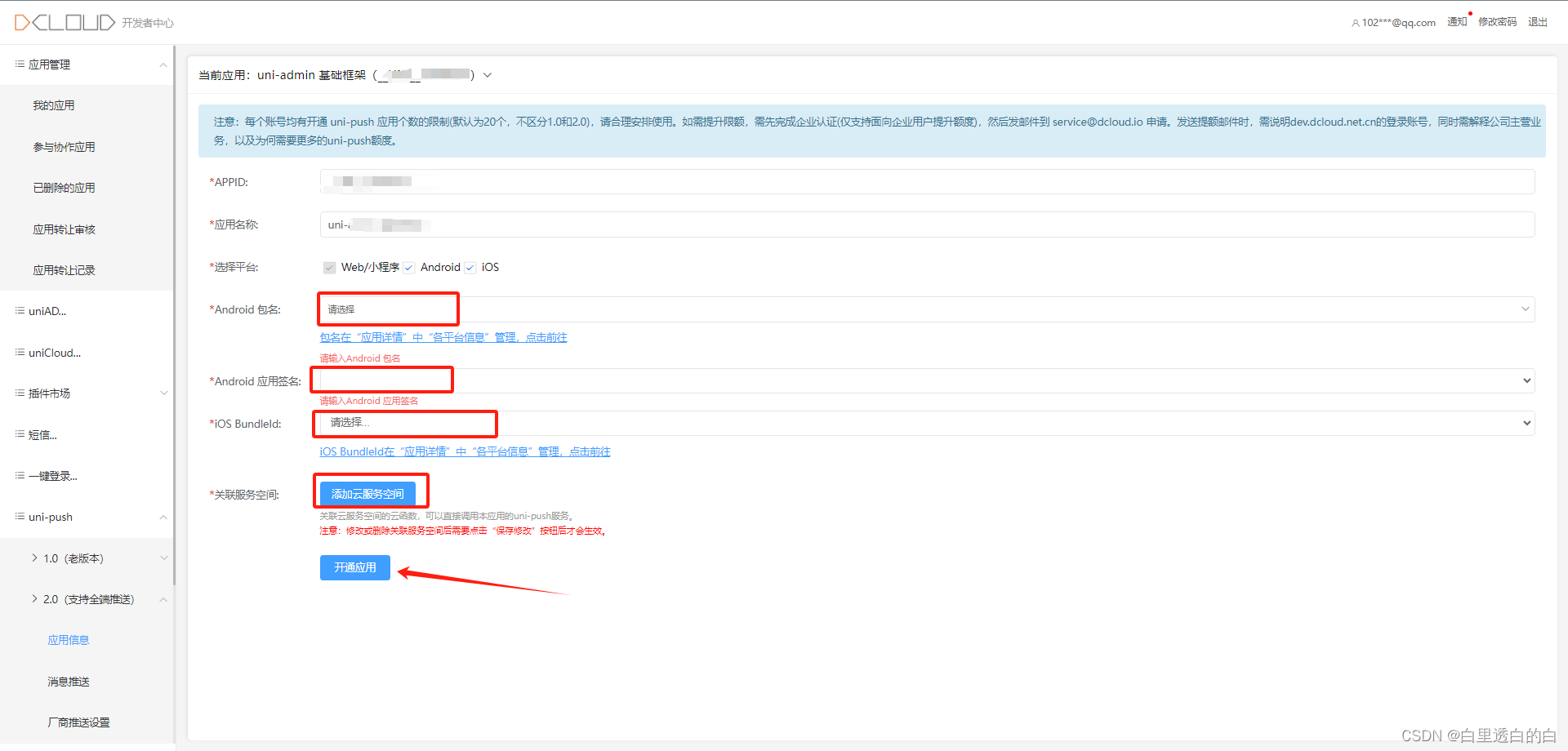The height and width of the screenshot is (751, 1568).
Task: Click the user account icon beside 102***@qq.com
Action: pos(1356,23)
